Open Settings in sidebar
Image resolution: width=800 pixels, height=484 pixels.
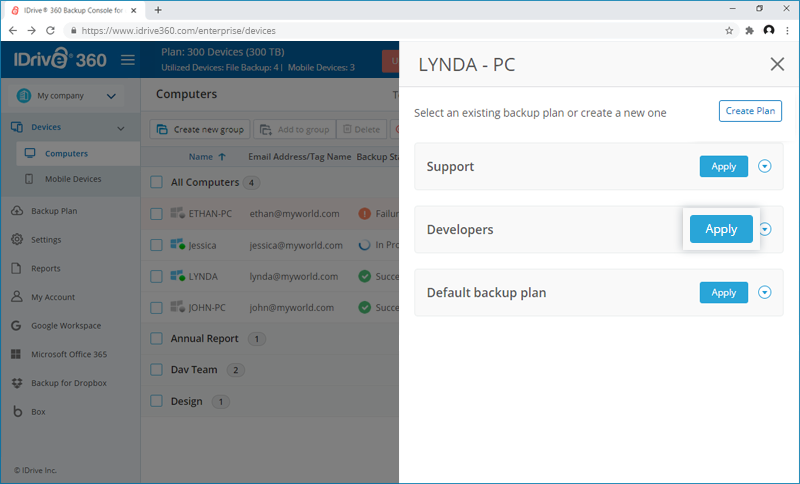pos(46,239)
